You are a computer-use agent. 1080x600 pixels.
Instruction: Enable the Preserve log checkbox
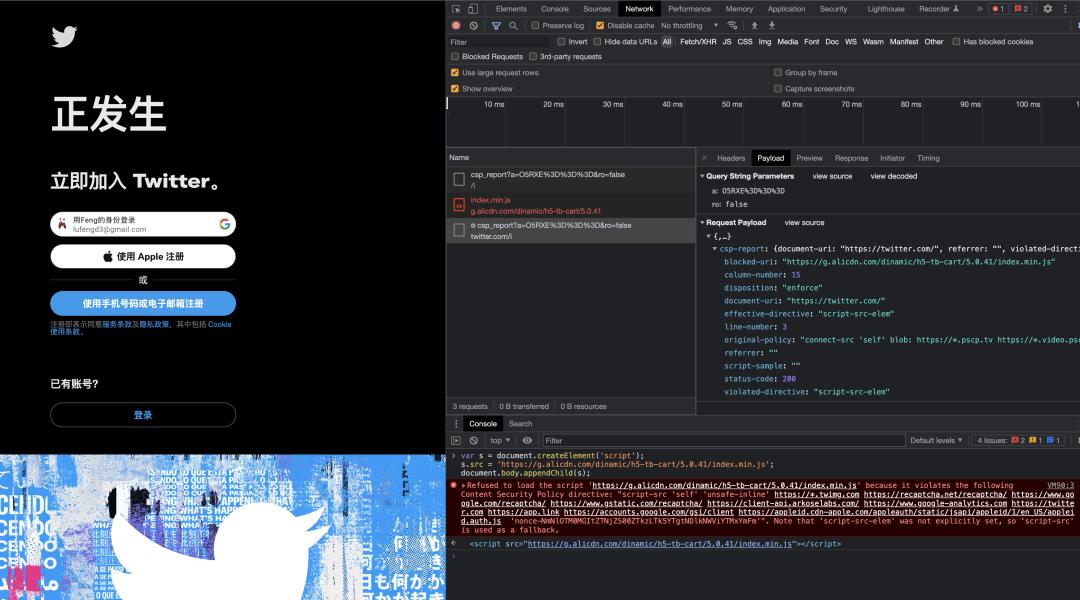pos(535,26)
